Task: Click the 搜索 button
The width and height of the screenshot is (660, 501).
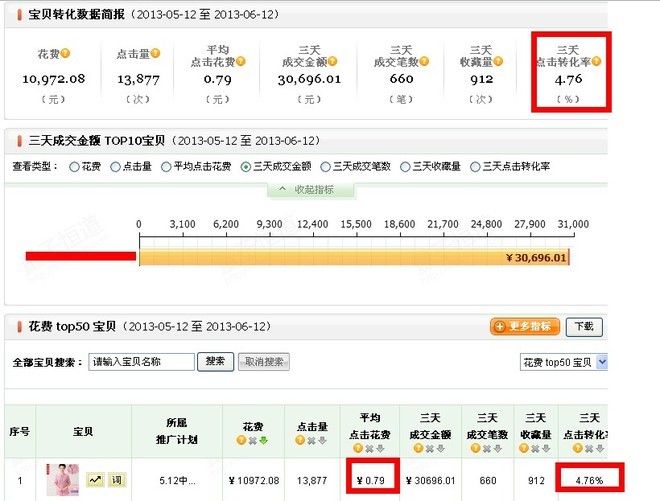Action: tap(216, 362)
